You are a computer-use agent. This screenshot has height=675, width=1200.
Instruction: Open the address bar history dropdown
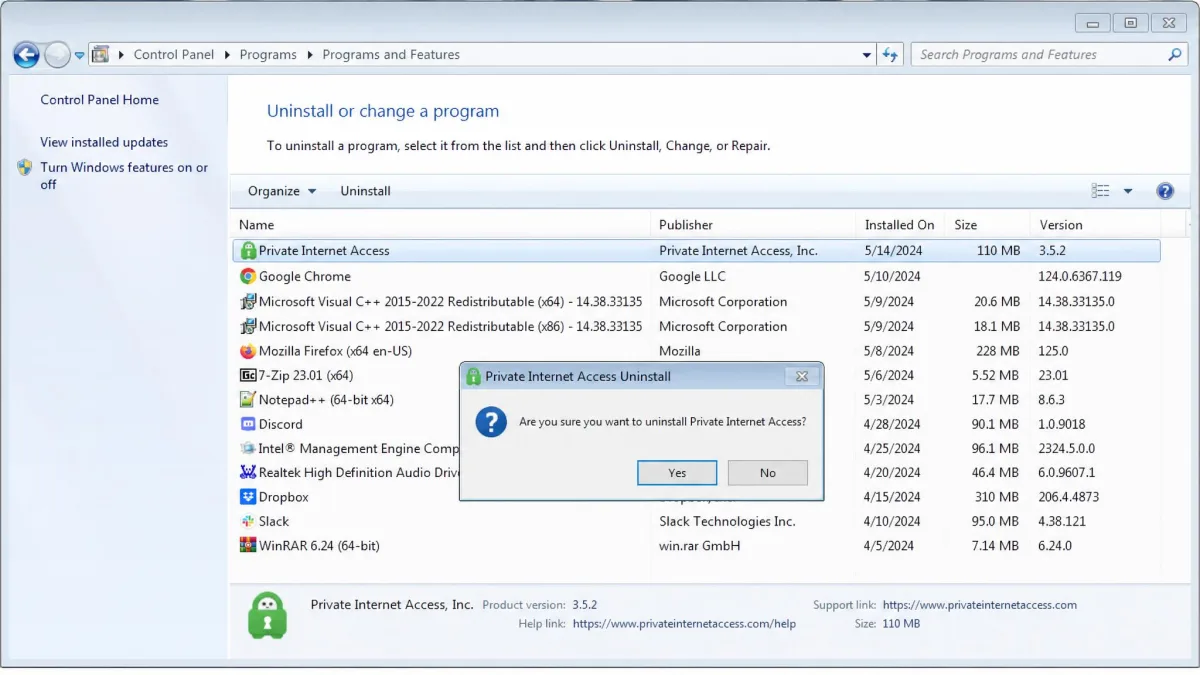pyautogui.click(x=867, y=56)
